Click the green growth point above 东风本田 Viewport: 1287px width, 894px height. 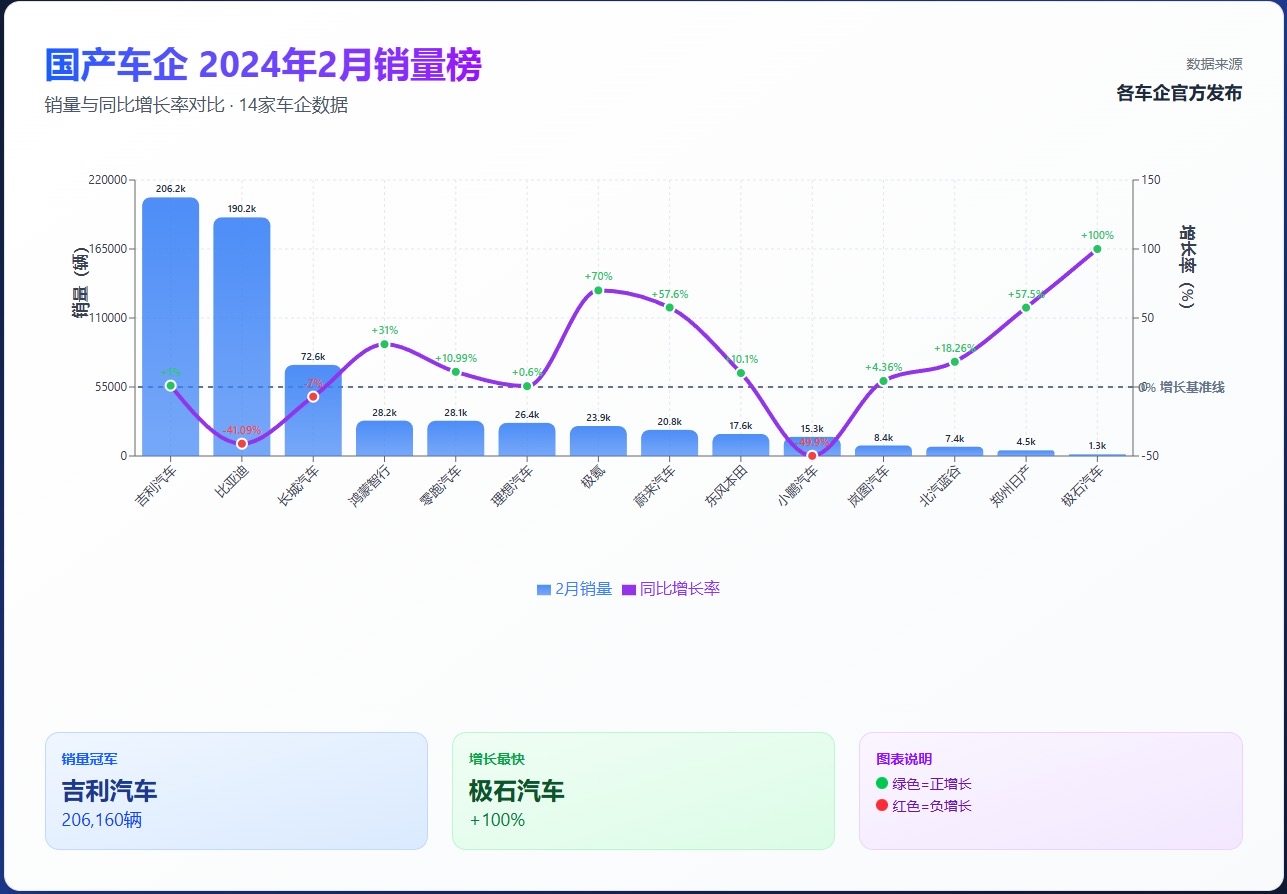[x=741, y=373]
